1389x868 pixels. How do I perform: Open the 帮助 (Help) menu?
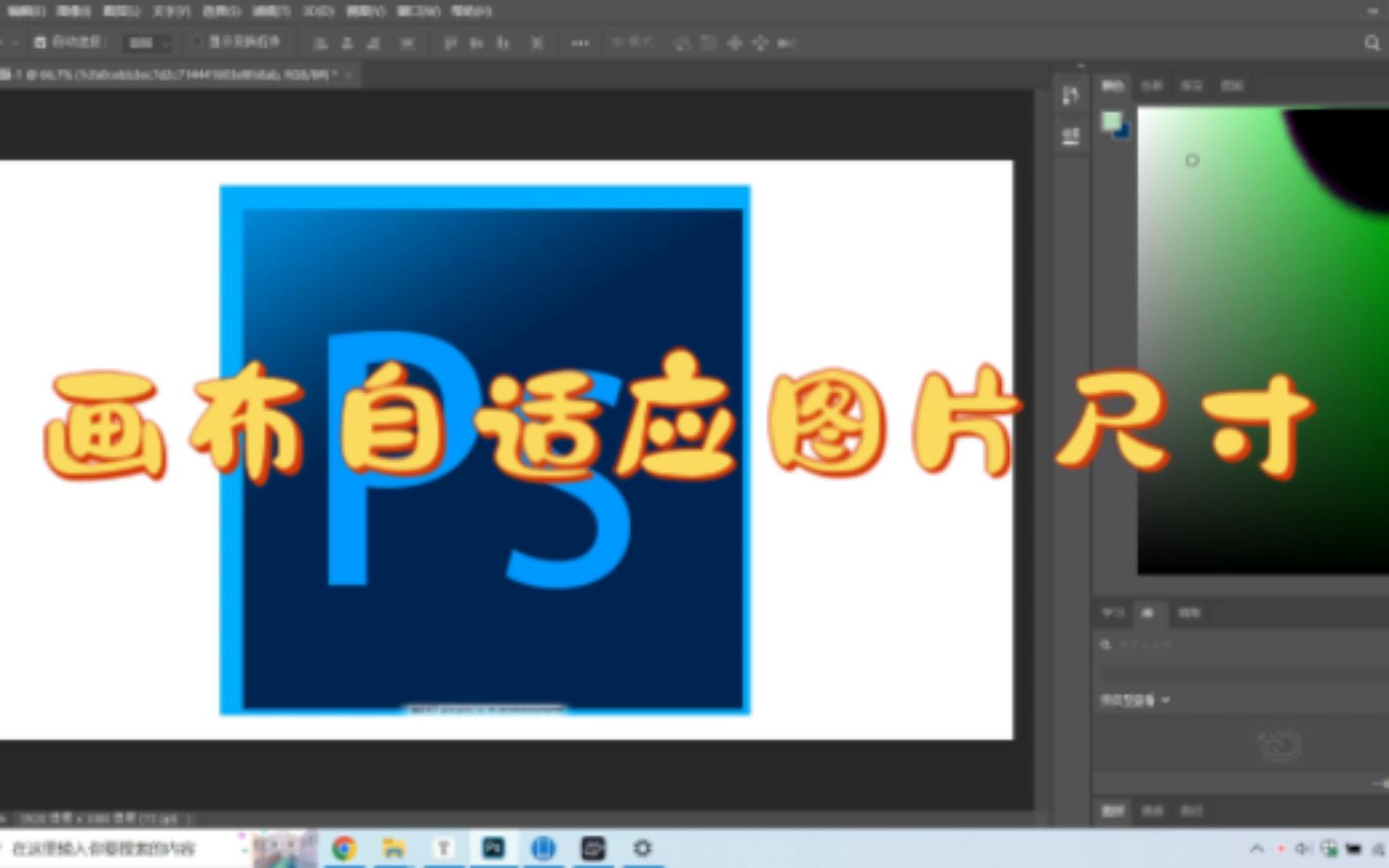(x=471, y=11)
